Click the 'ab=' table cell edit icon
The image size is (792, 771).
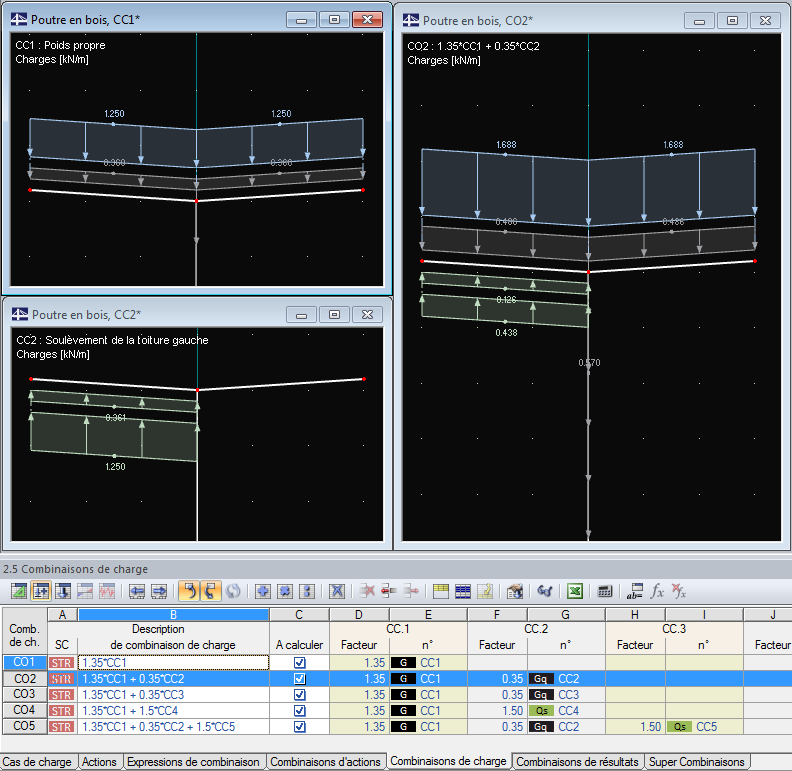click(x=635, y=591)
